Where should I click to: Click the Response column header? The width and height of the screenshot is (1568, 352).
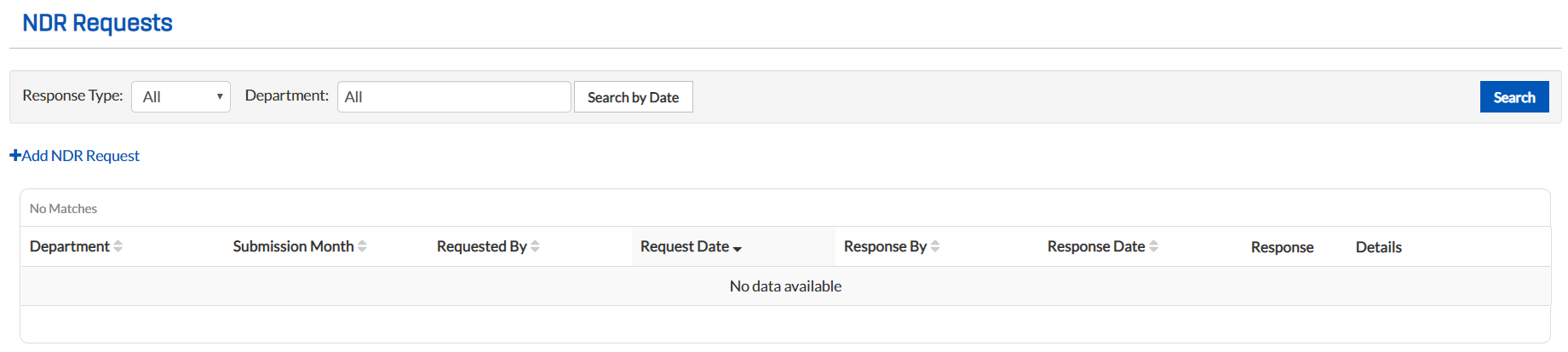click(1282, 247)
